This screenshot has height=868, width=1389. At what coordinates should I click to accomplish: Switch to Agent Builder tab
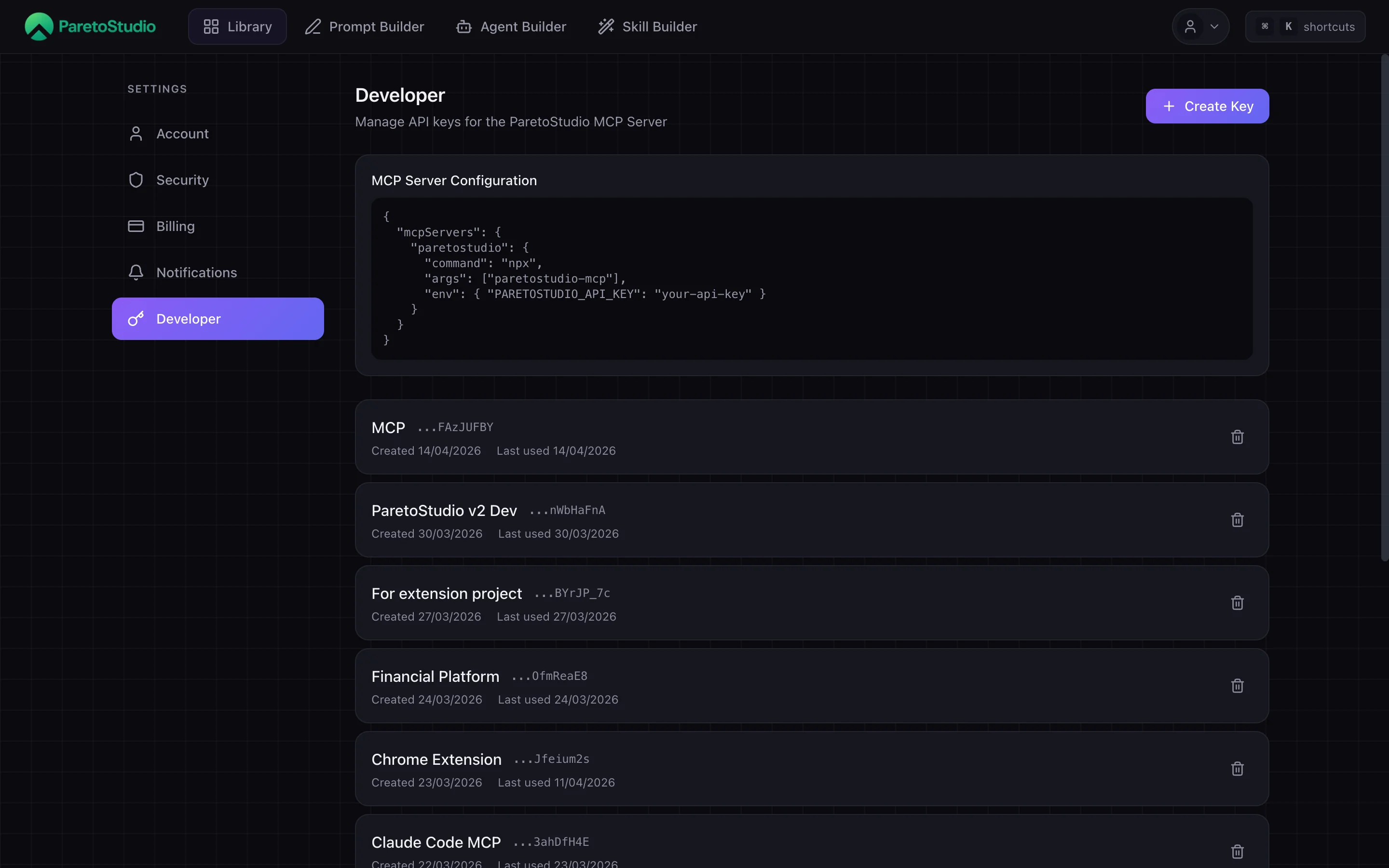tap(511, 27)
